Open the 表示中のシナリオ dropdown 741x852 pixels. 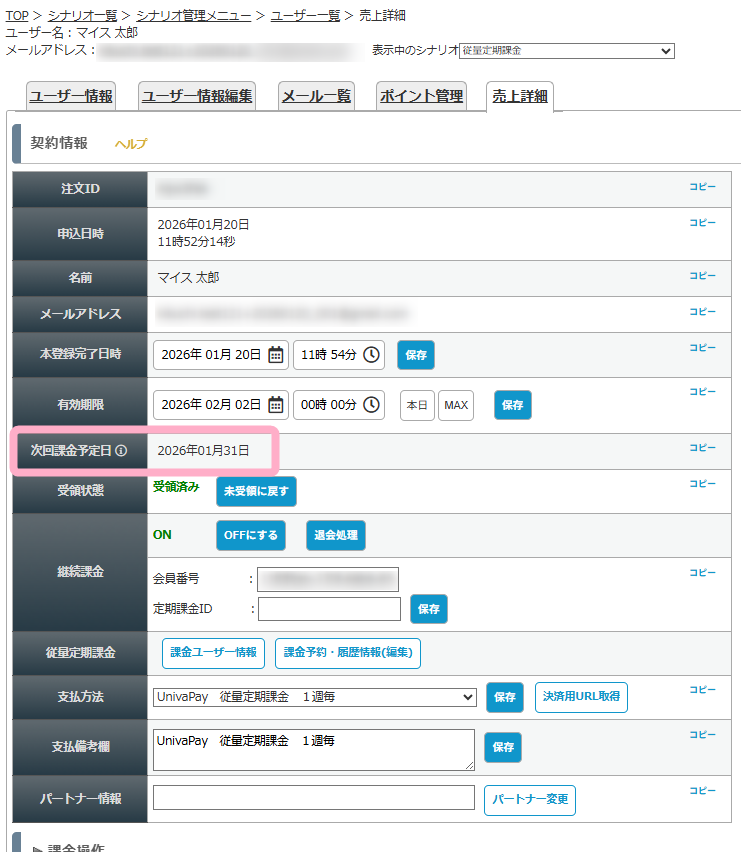[566, 51]
